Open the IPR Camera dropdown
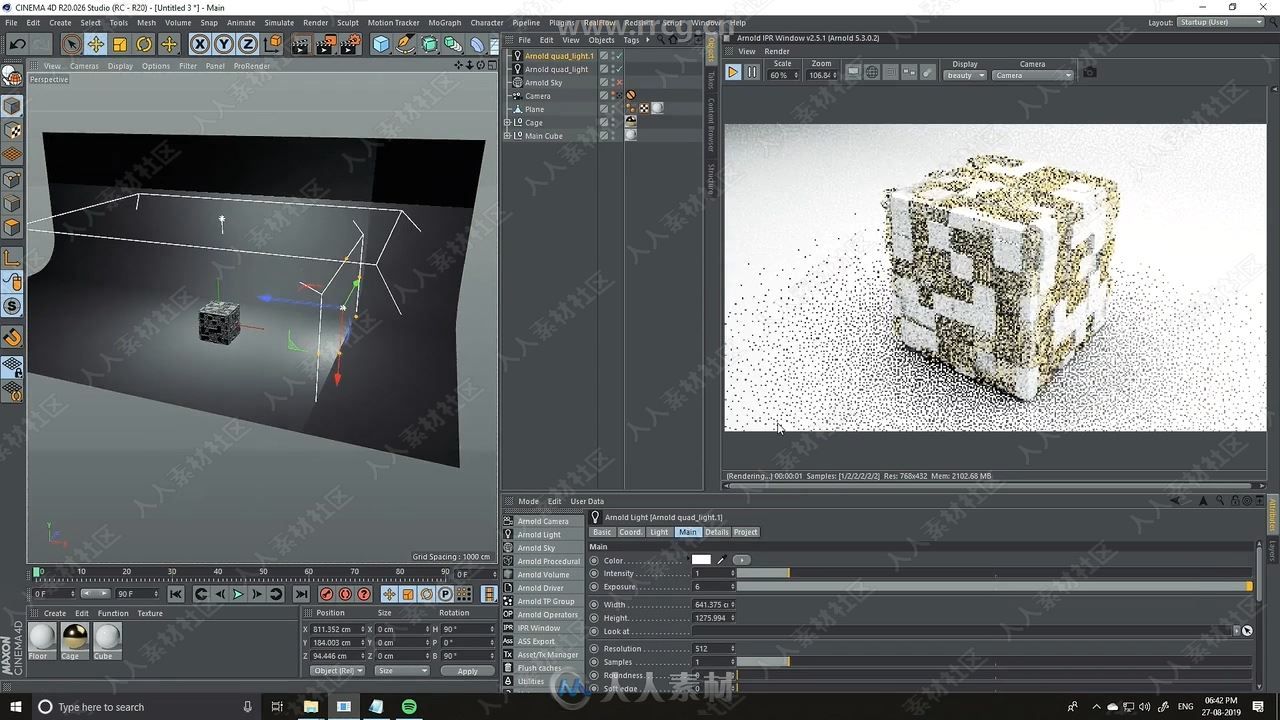 pyautogui.click(x=1032, y=75)
